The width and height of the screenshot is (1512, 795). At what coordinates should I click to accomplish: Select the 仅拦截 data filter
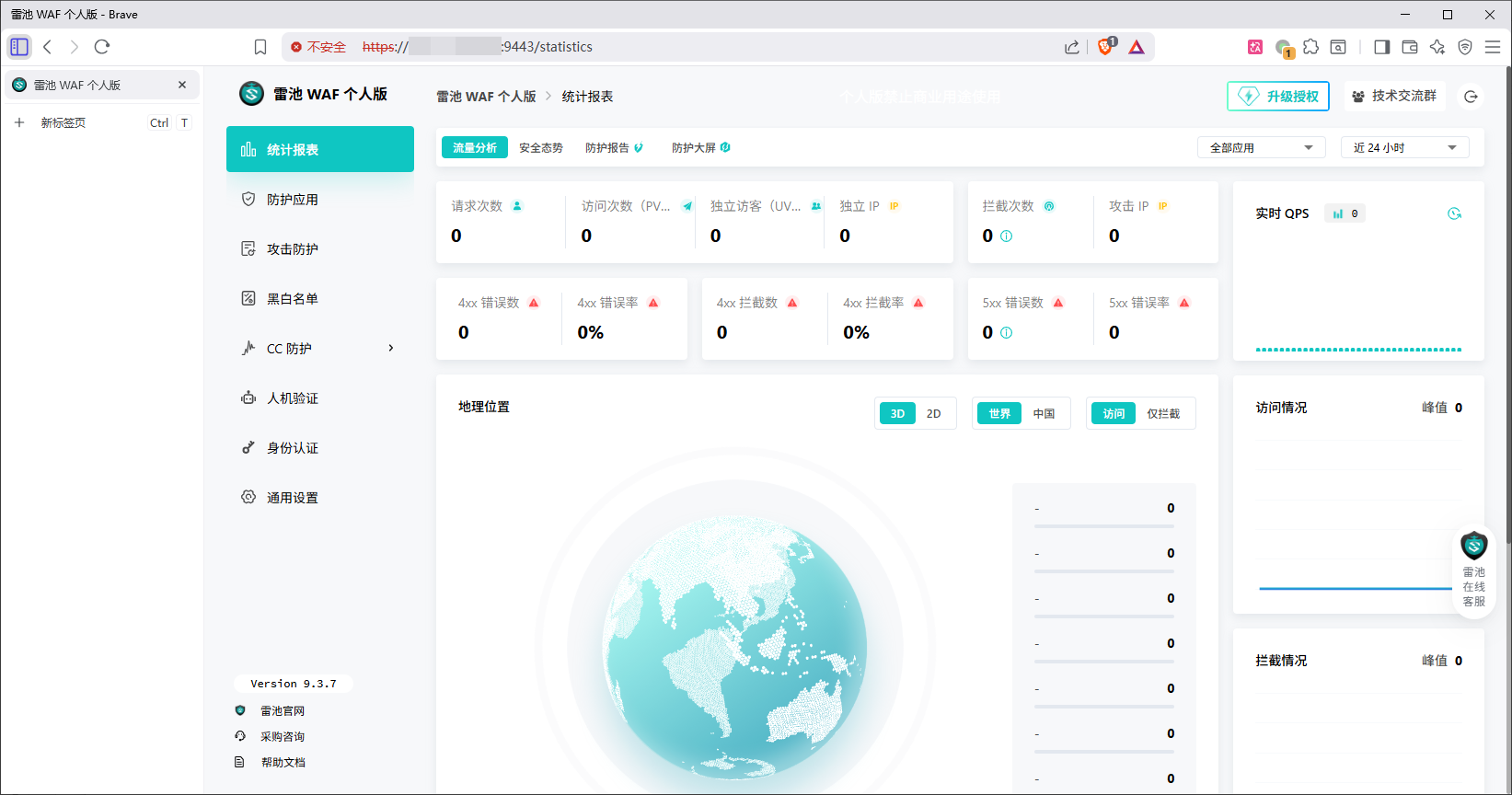[x=1163, y=413]
